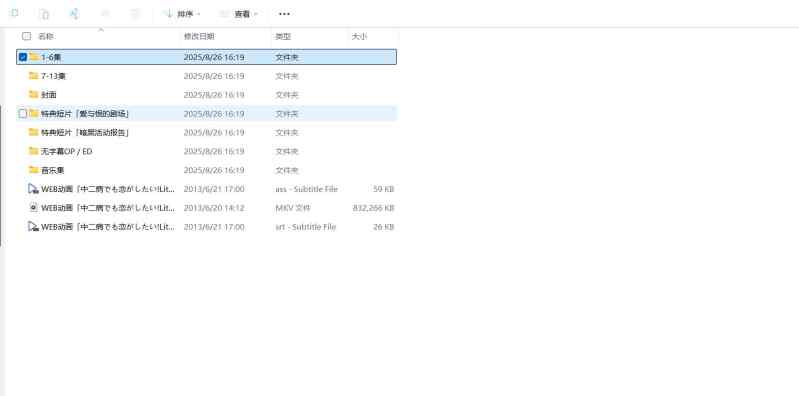
Task: Click the modified date of the 7-13集 folder
Action: pyautogui.click(x=214, y=76)
